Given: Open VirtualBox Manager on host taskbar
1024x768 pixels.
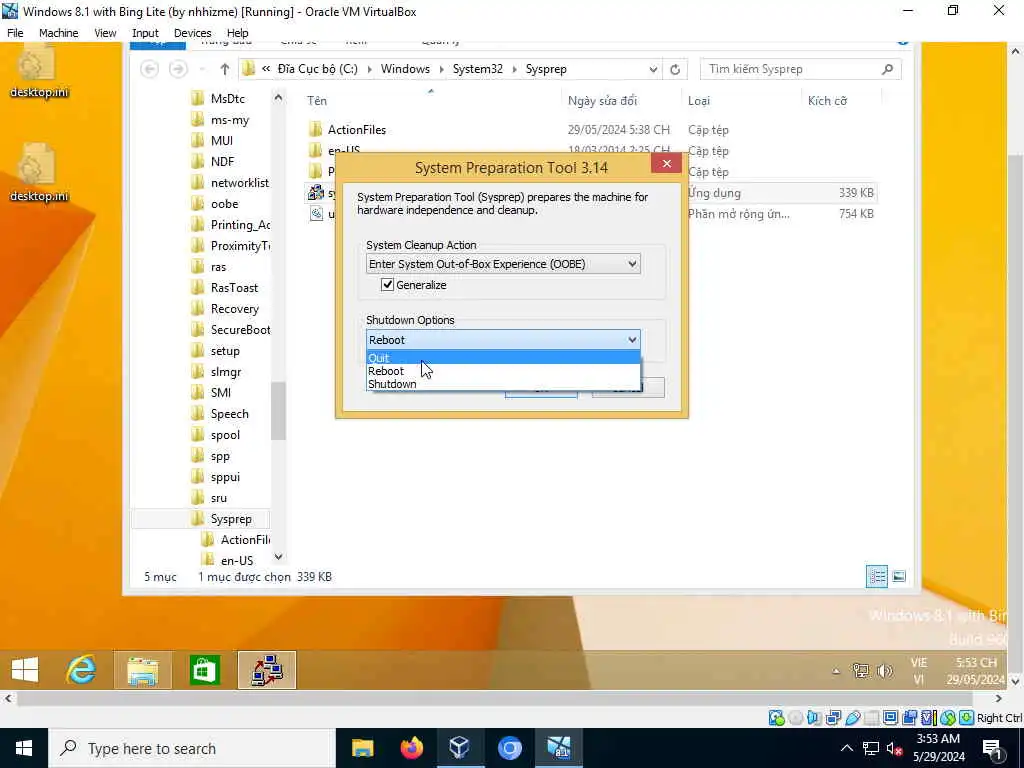Looking at the screenshot, I should tap(460, 748).
